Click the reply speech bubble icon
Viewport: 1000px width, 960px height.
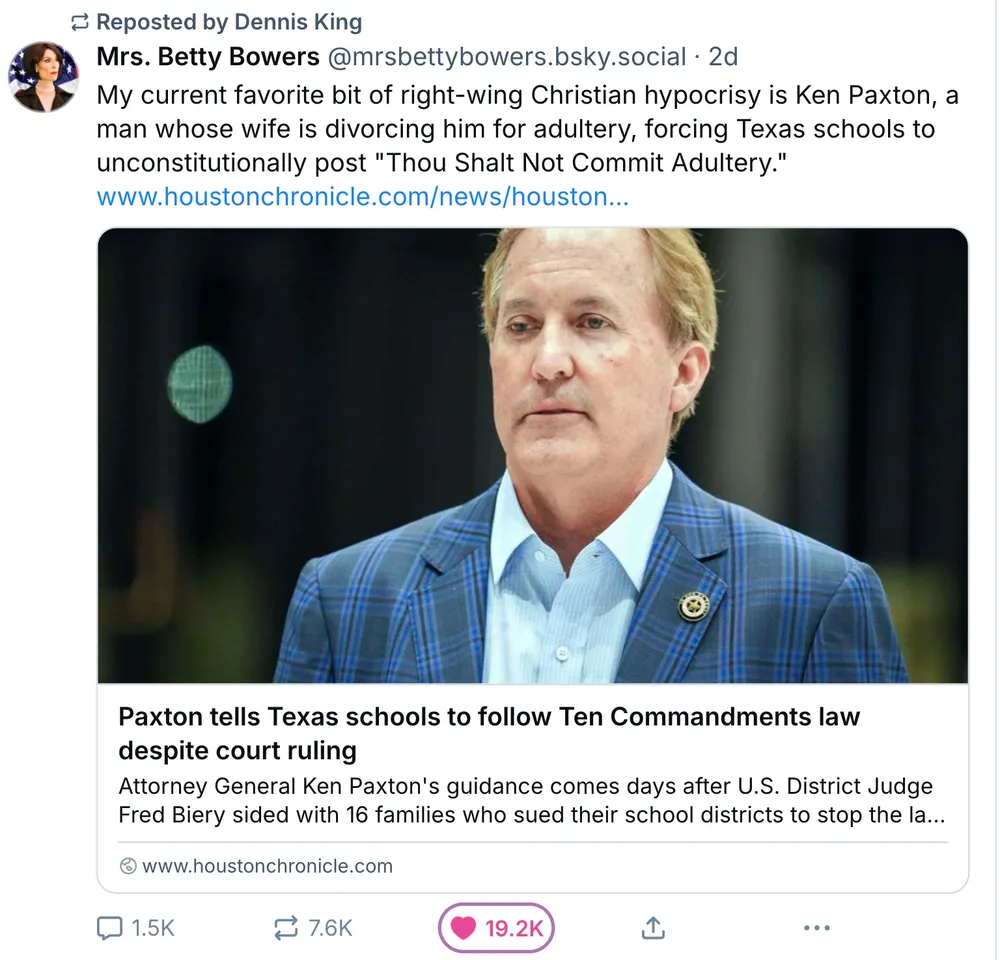pyautogui.click(x=109, y=928)
